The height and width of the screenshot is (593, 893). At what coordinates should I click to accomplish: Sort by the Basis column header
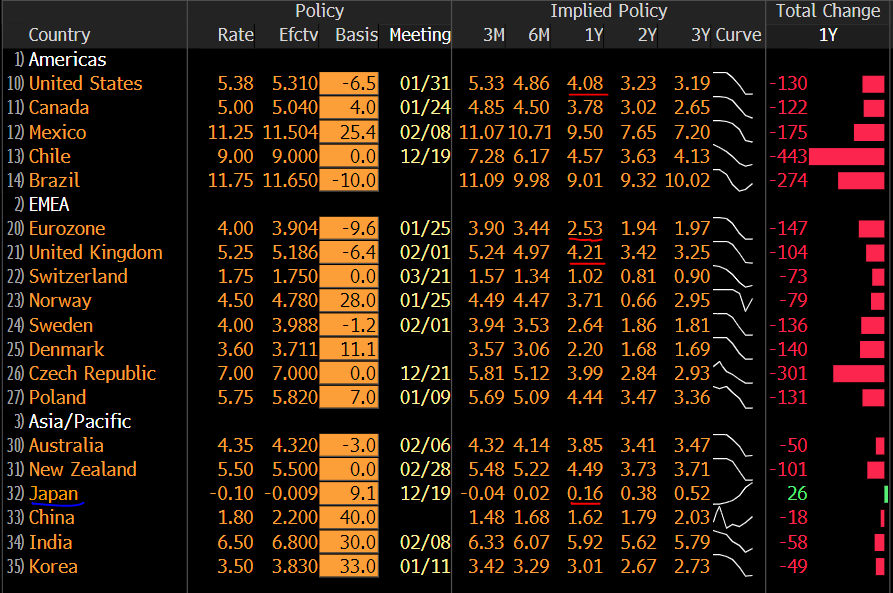pyautogui.click(x=357, y=35)
